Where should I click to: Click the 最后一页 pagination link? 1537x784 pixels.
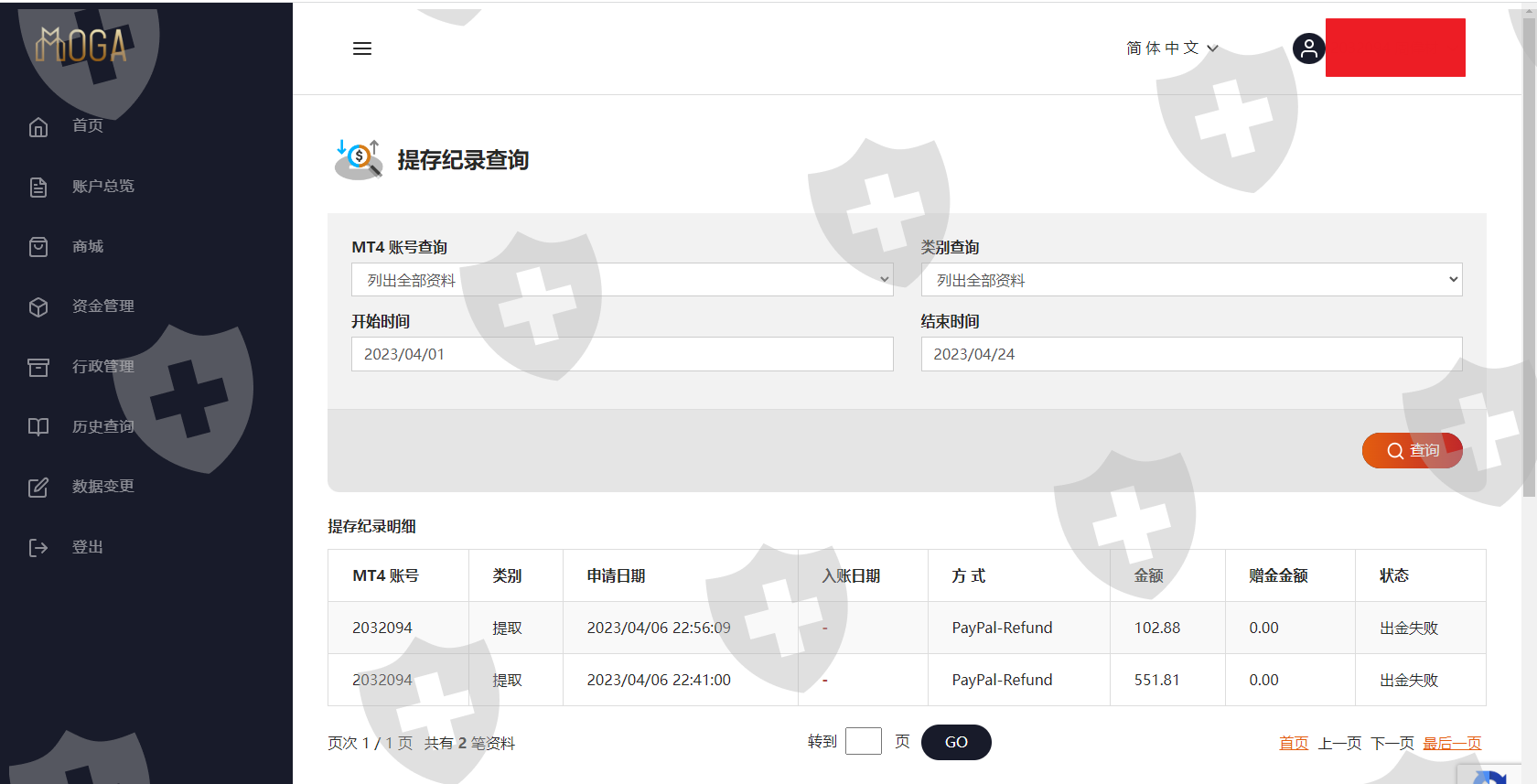tap(1451, 743)
